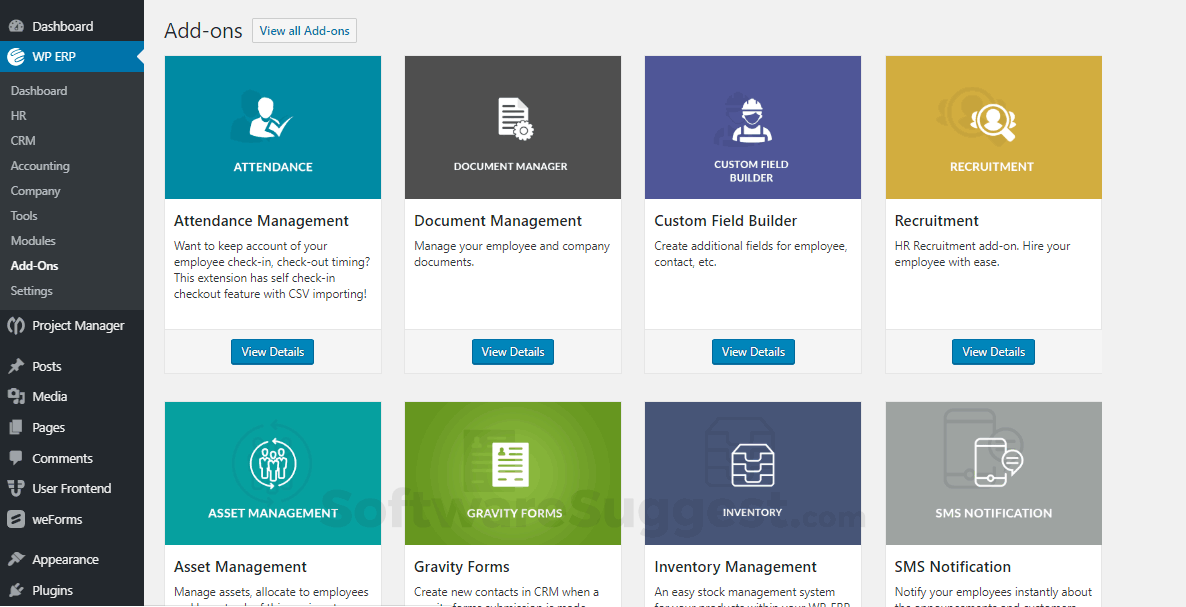Click the Gravity Forms document icon
This screenshot has height=607, width=1186.
click(x=512, y=463)
